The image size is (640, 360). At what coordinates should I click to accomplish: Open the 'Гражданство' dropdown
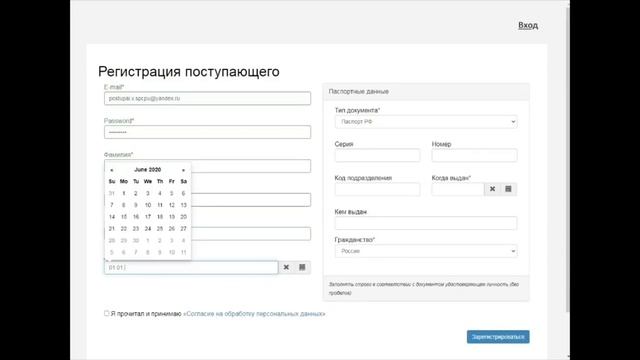(x=426, y=251)
